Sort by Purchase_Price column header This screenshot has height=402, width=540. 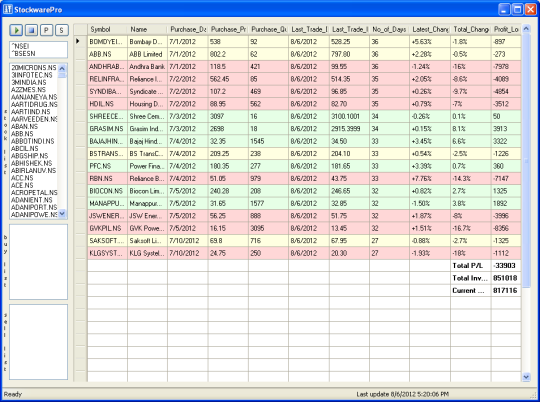(228, 30)
